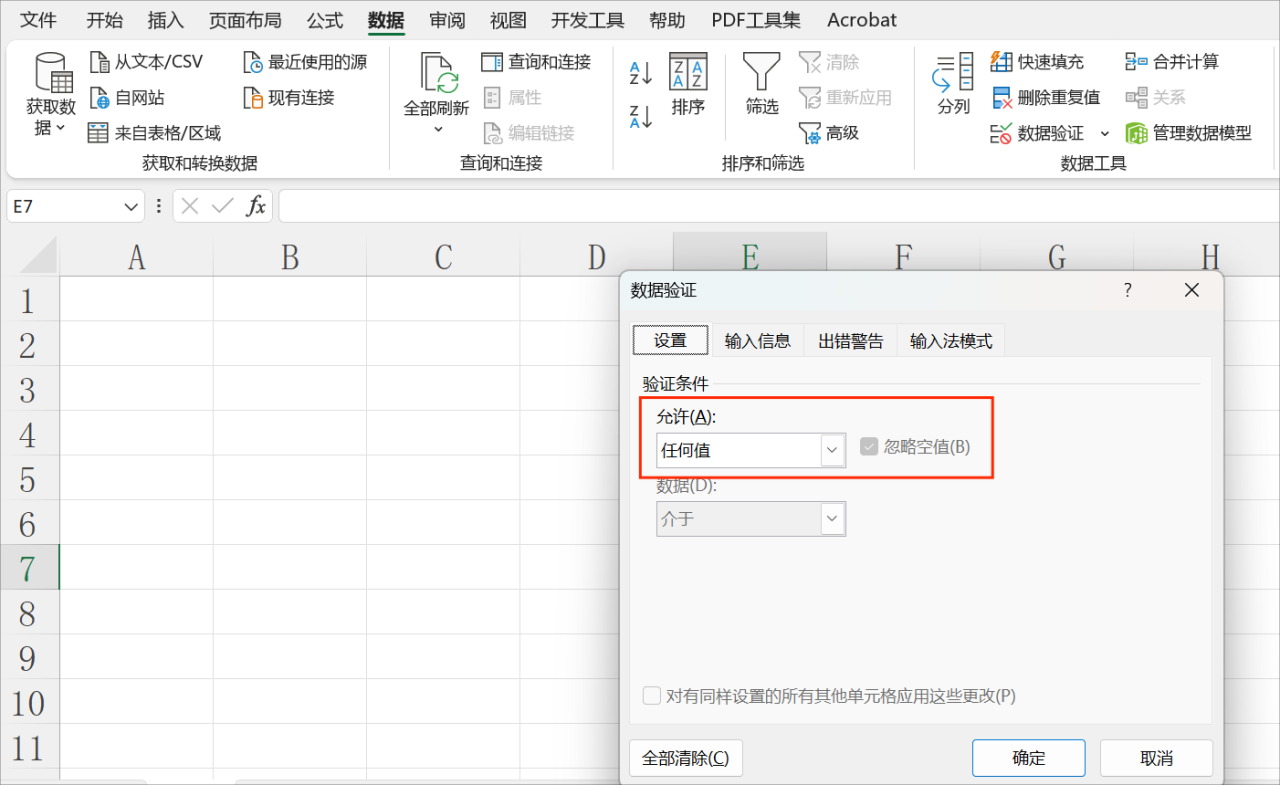This screenshot has height=785, width=1280.
Task: Click the 清除 filter button
Action: [x=828, y=62]
